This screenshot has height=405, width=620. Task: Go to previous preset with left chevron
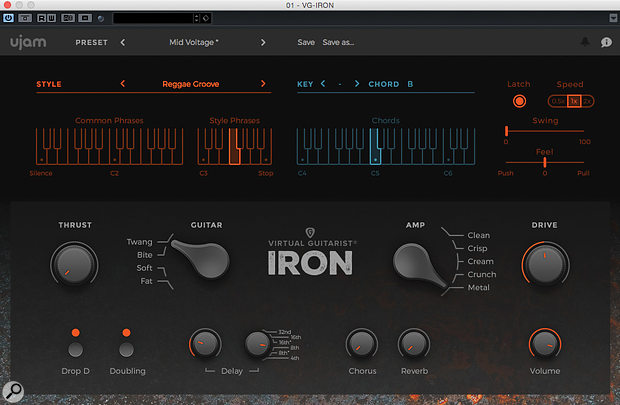coord(123,42)
